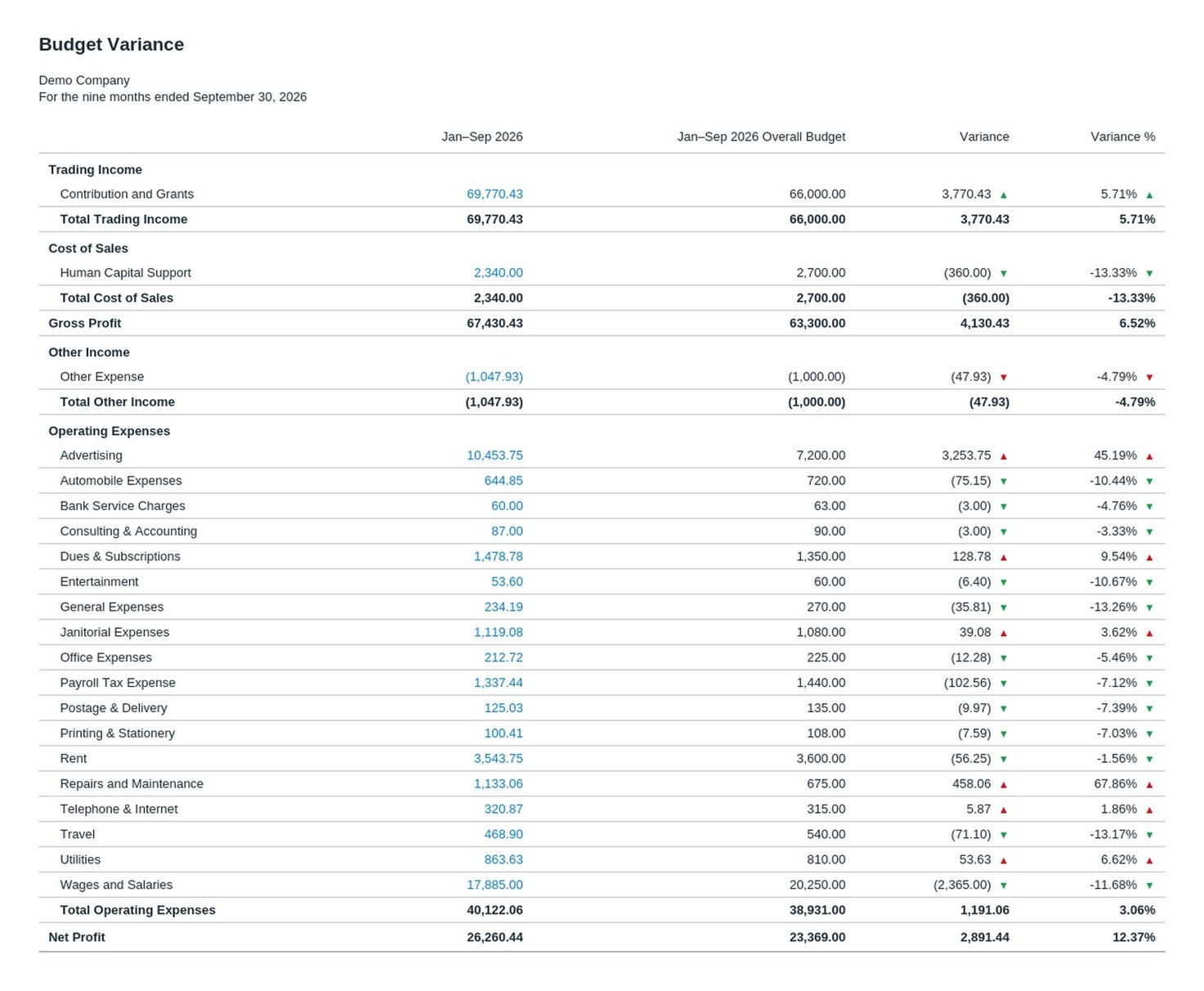Click red down arrow beside -4.79% in Other Expense row
1204x991 pixels.
1150,377
